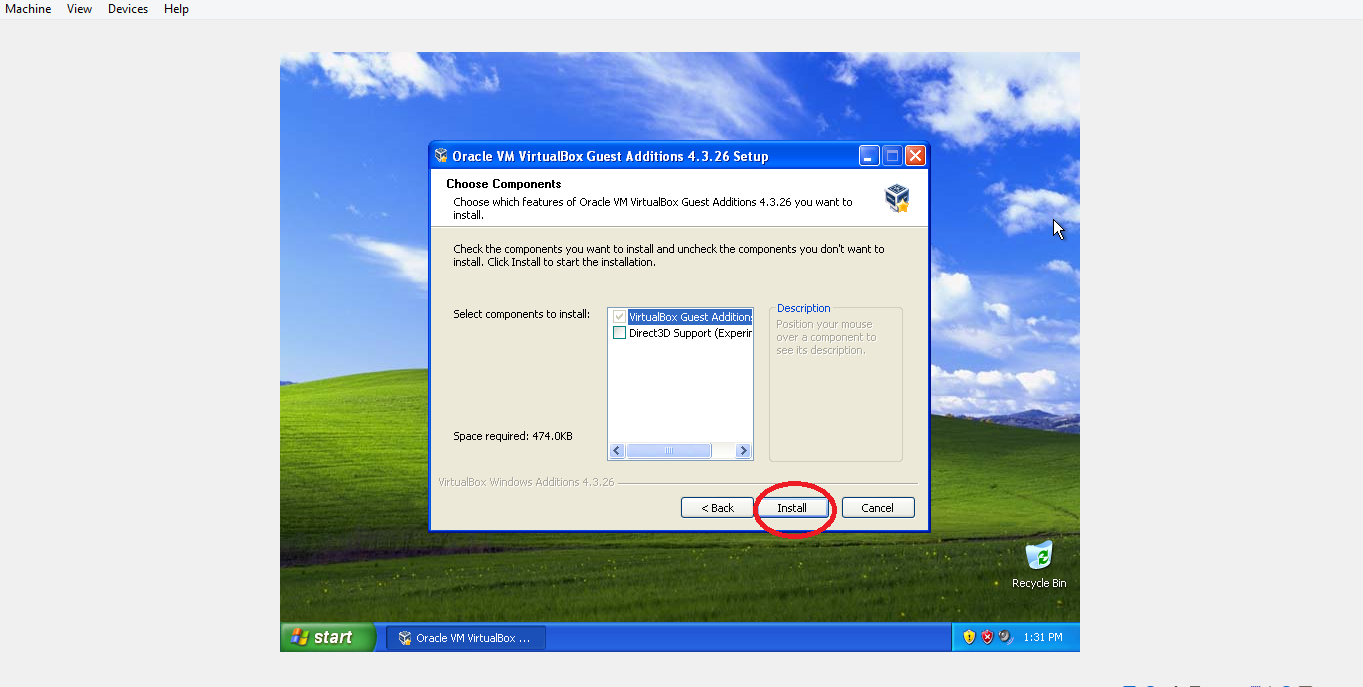The height and width of the screenshot is (687, 1363).
Task: Open the Windows XP start menu
Action: [327, 637]
